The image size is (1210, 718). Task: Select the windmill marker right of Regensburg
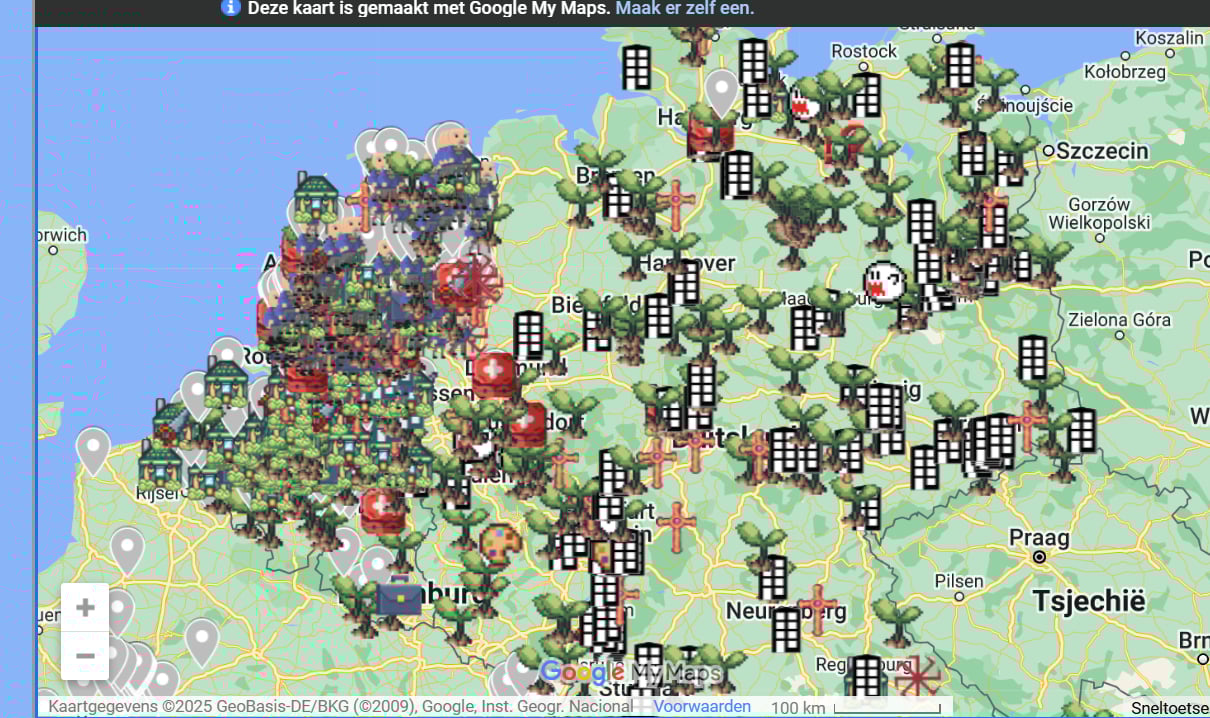click(915, 679)
